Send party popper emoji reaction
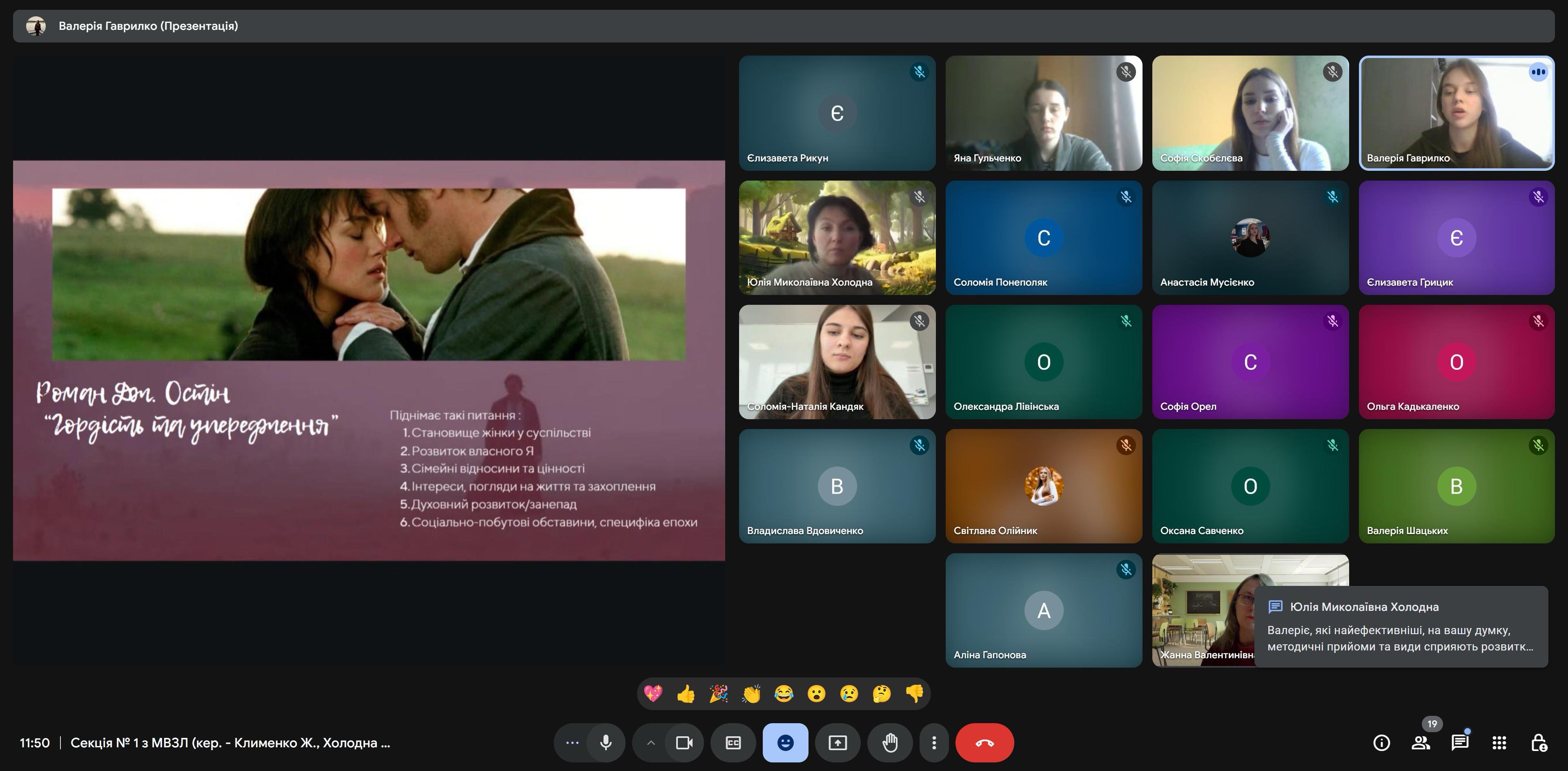 [718, 694]
